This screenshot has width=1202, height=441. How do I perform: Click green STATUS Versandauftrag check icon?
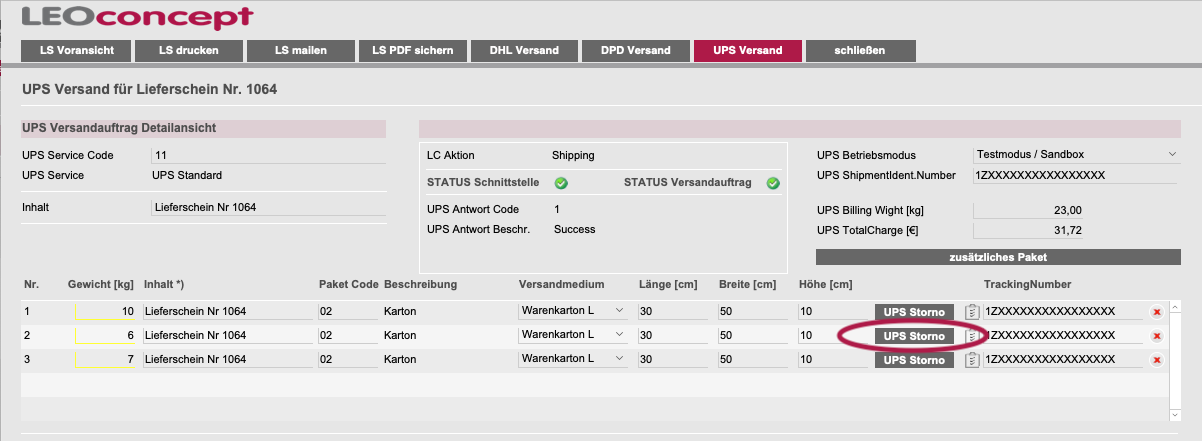(x=773, y=183)
